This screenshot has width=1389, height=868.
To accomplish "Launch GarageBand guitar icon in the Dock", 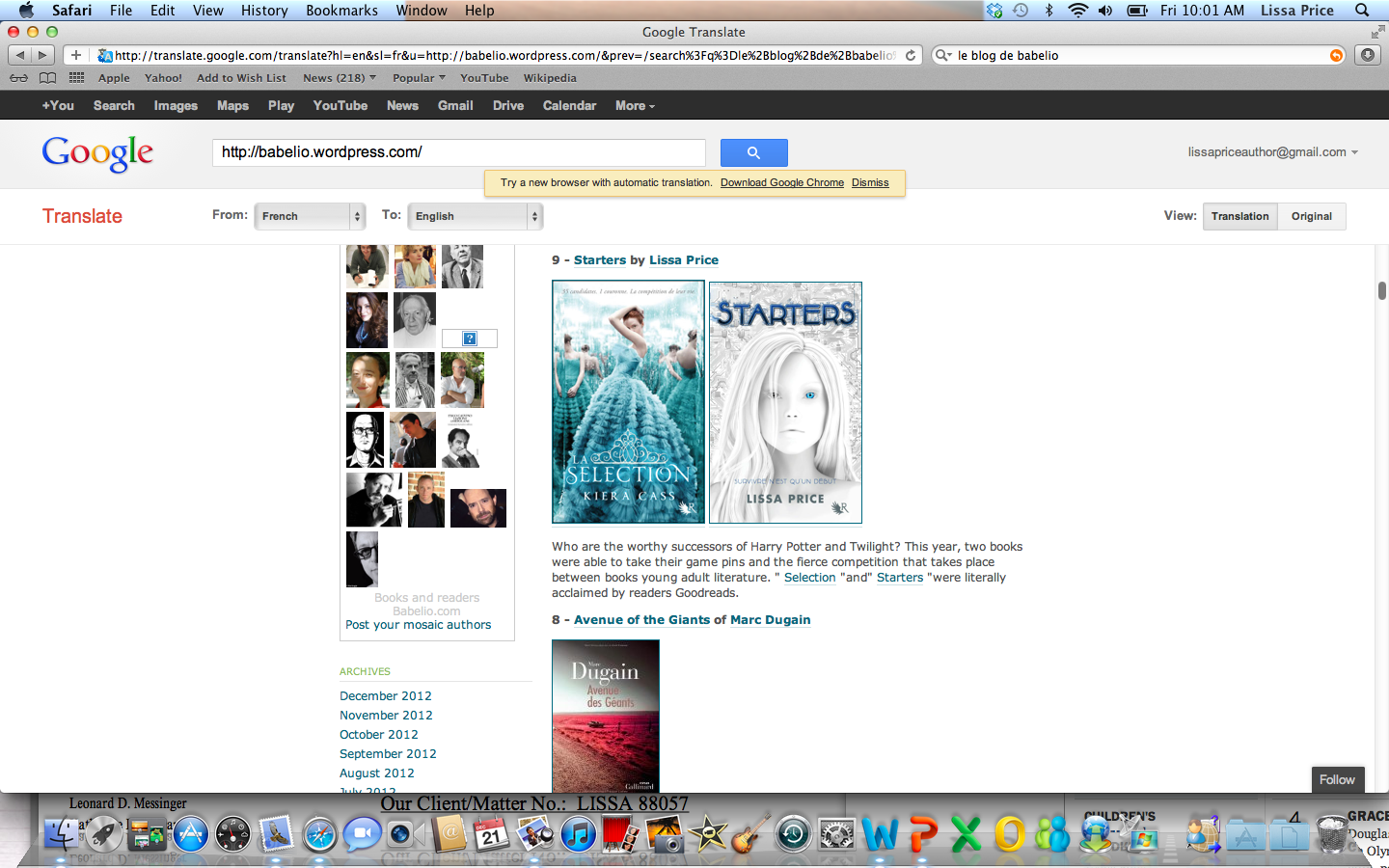I will [x=750, y=833].
